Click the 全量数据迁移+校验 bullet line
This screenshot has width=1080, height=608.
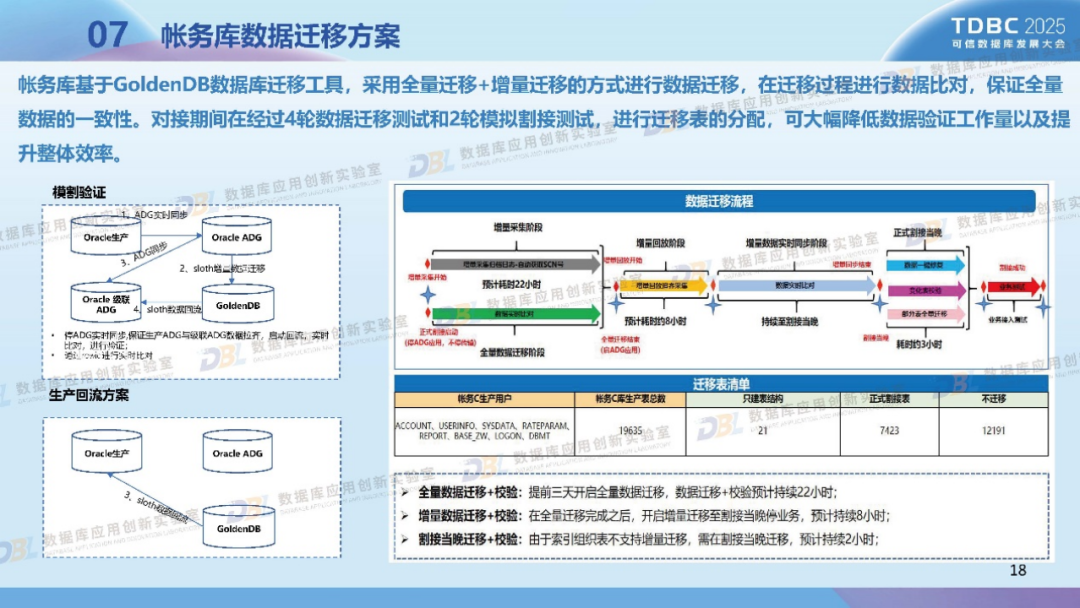coord(627,492)
